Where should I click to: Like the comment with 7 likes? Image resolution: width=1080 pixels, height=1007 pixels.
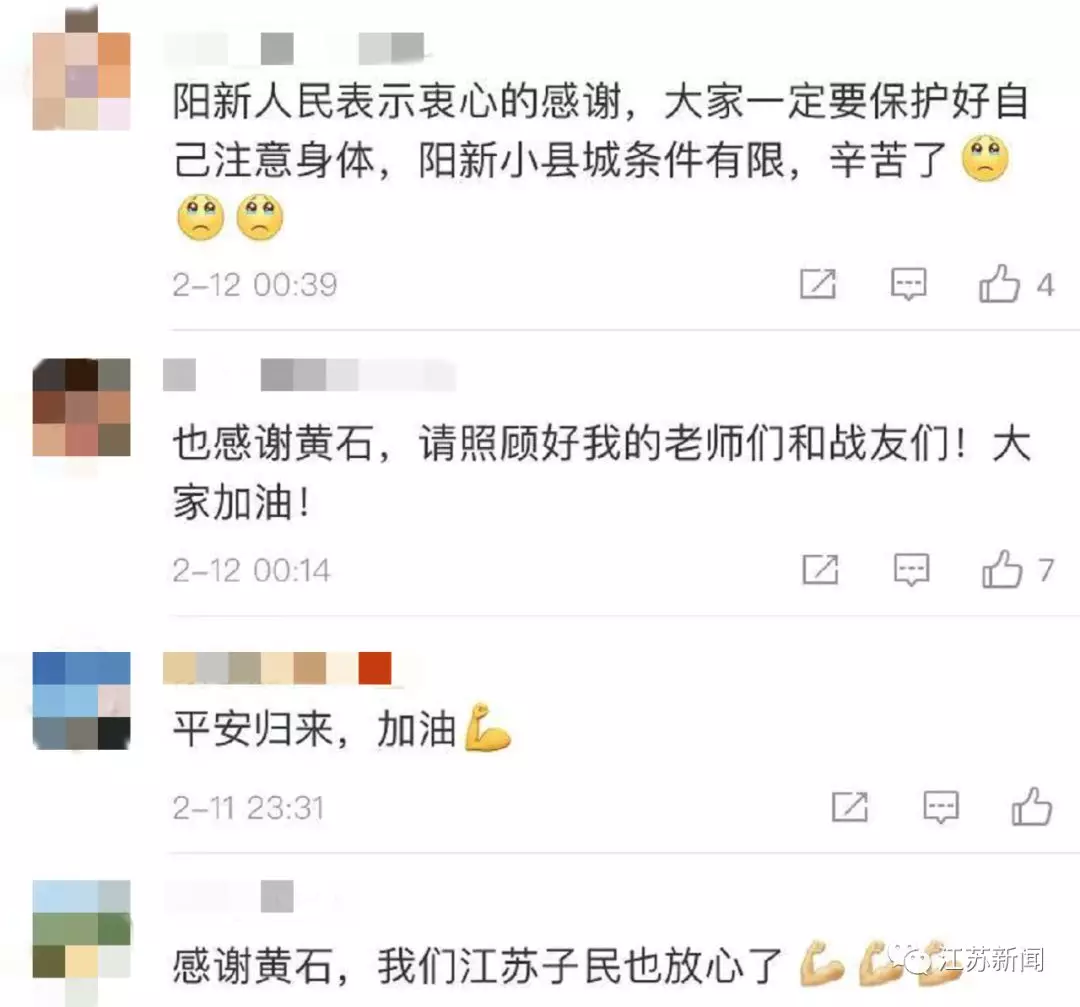point(1002,569)
